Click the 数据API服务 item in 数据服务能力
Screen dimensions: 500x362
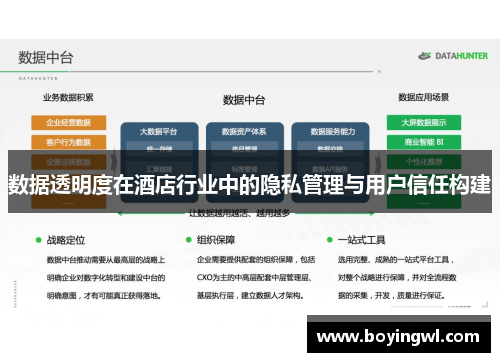point(330,169)
